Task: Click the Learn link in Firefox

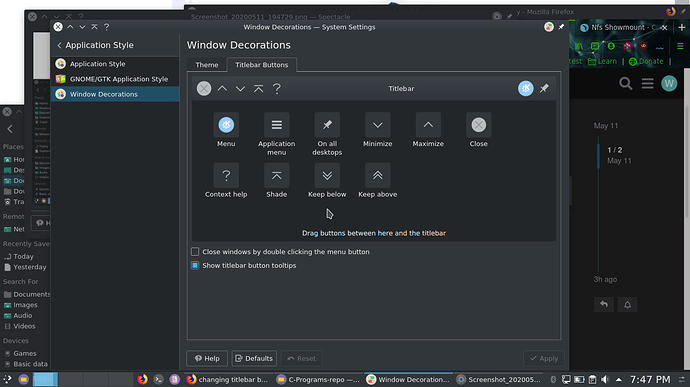Action: click(x=602, y=61)
